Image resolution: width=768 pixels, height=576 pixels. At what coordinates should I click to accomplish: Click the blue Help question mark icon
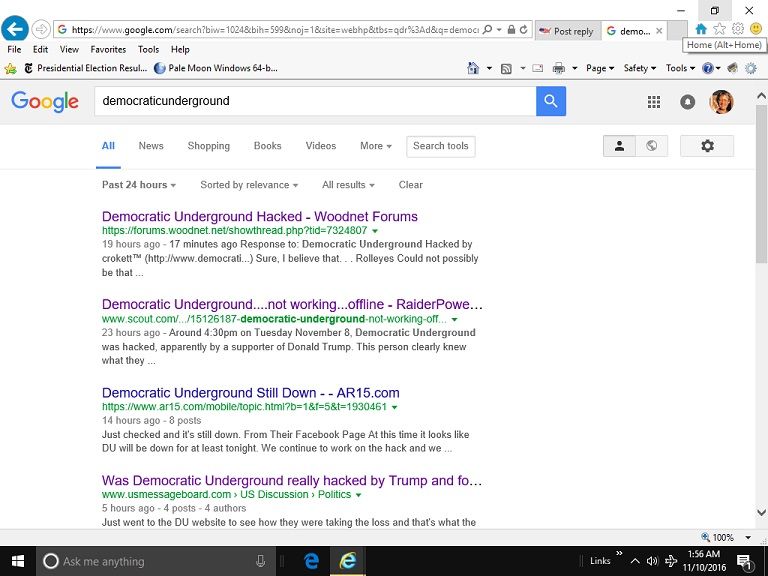coord(707,68)
